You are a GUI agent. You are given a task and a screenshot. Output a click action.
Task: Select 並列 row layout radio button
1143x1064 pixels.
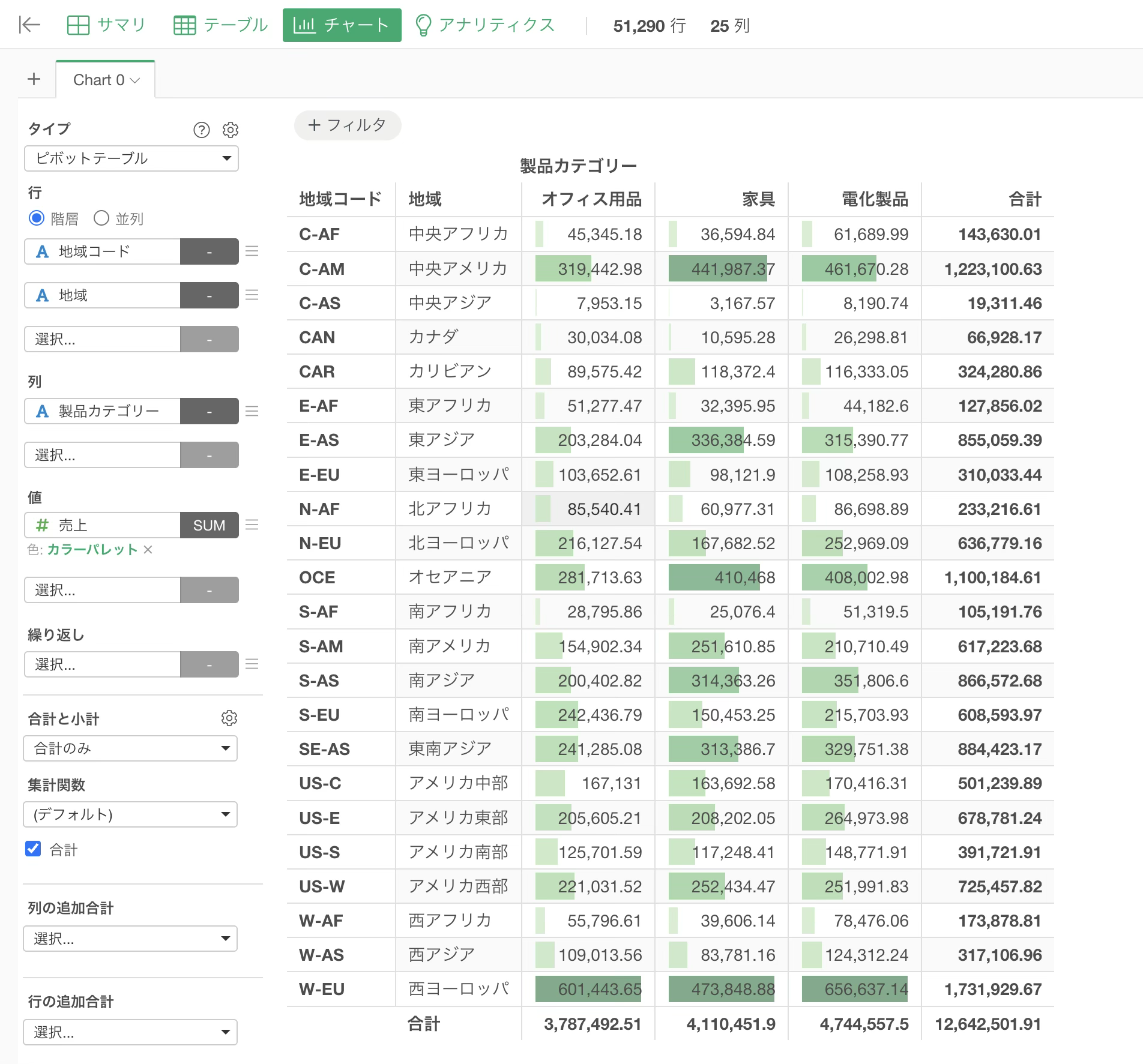[x=101, y=218]
